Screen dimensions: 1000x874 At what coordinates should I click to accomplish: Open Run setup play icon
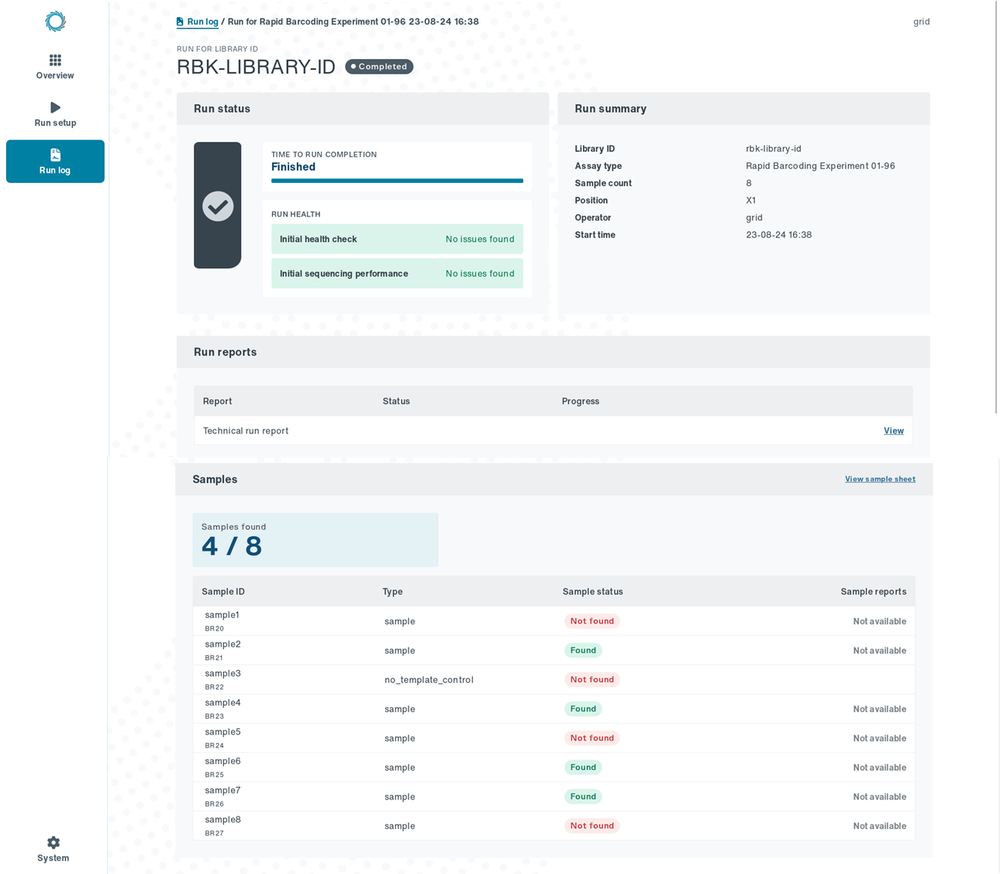[55, 107]
